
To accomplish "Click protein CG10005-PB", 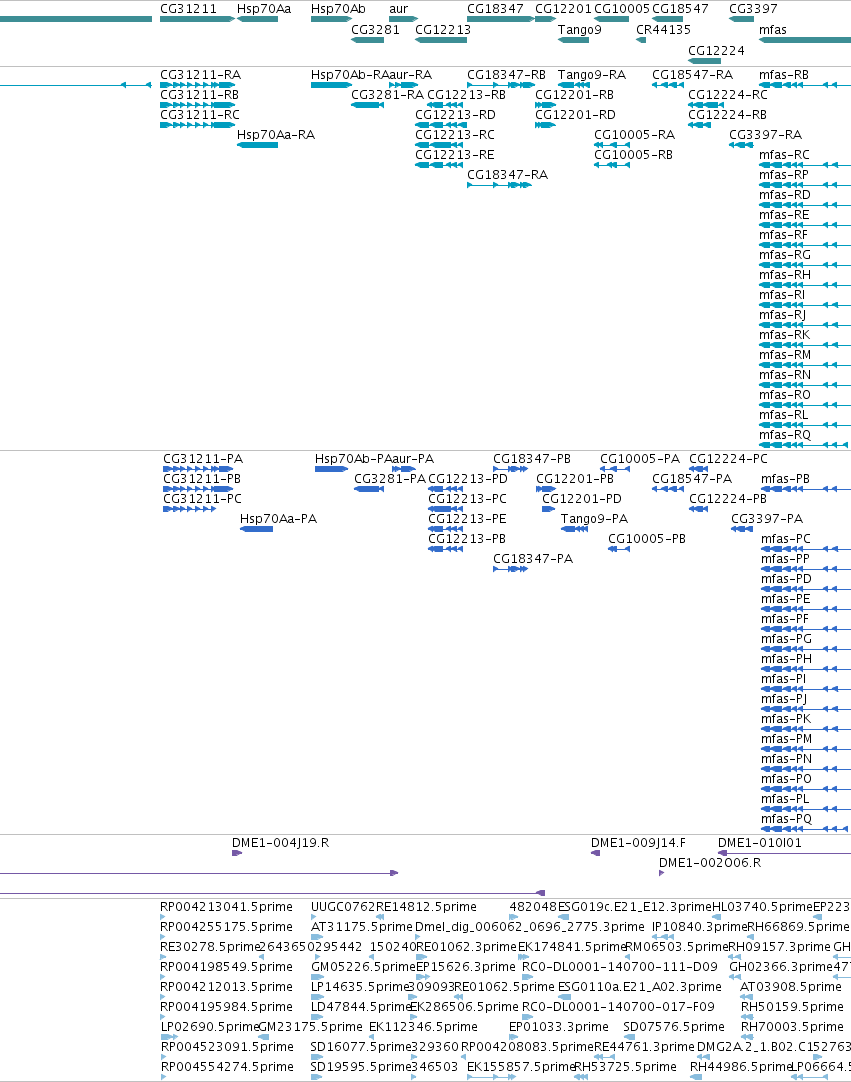I will (647, 539).
